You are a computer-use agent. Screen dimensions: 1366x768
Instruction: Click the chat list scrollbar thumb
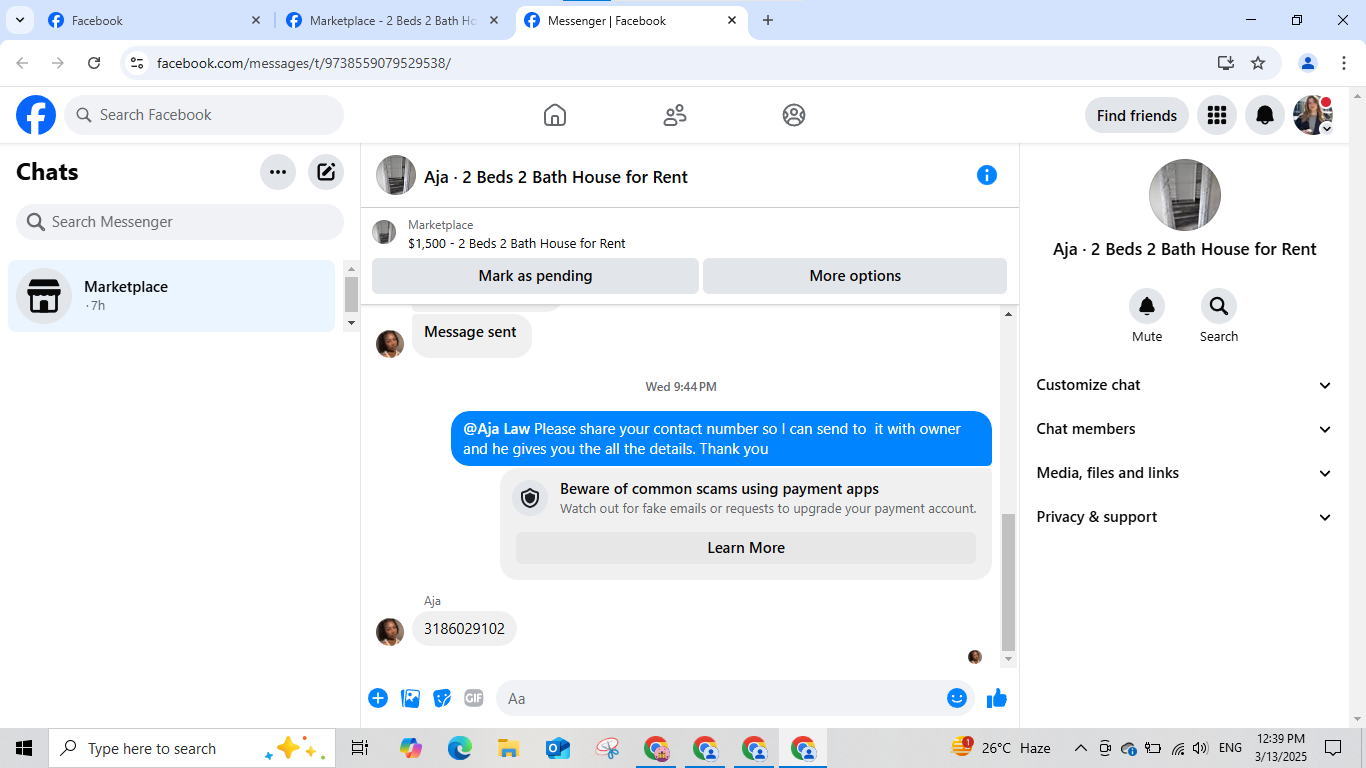pyautogui.click(x=351, y=294)
